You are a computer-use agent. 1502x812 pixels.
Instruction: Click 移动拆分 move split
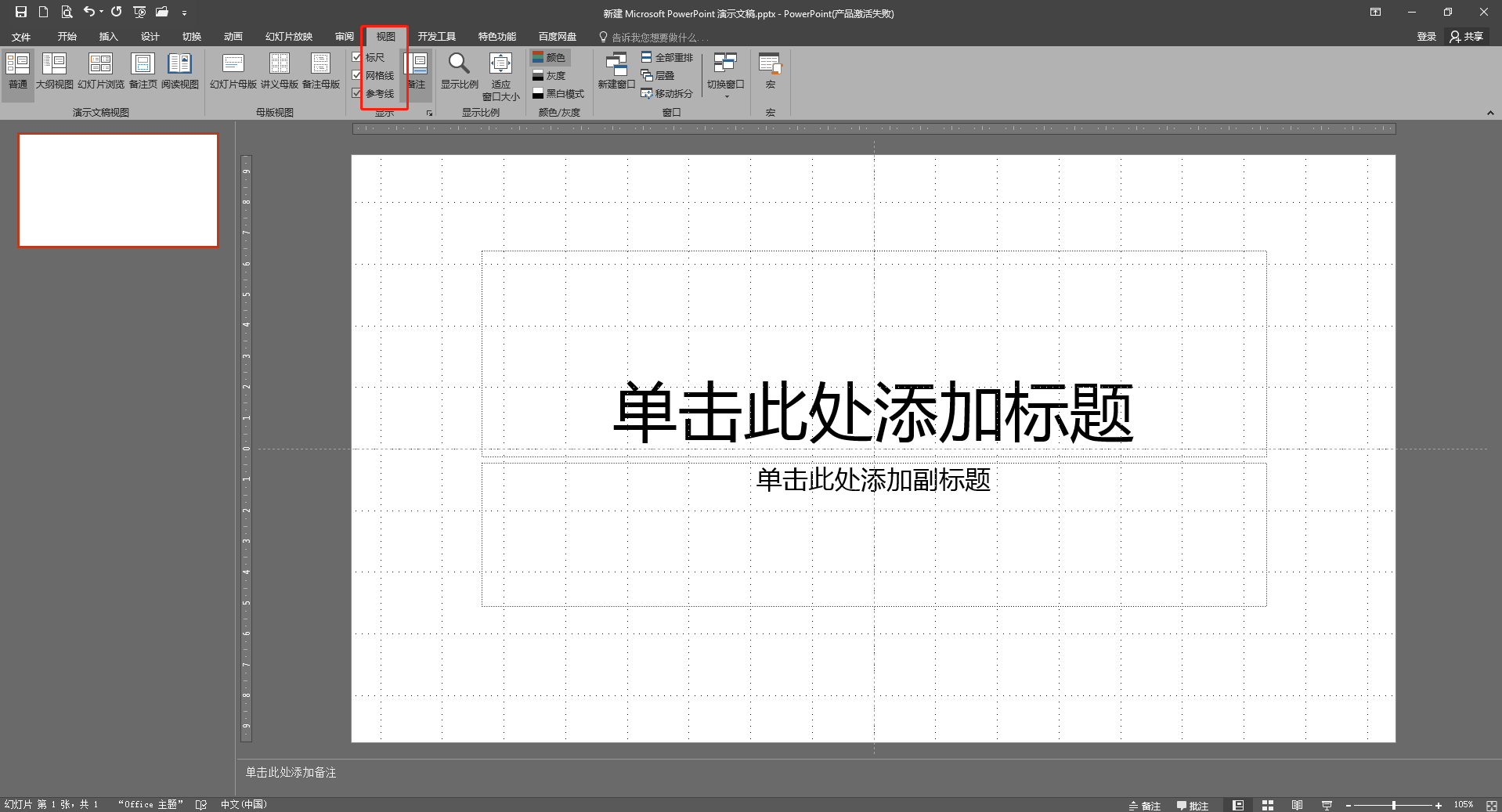(x=667, y=93)
